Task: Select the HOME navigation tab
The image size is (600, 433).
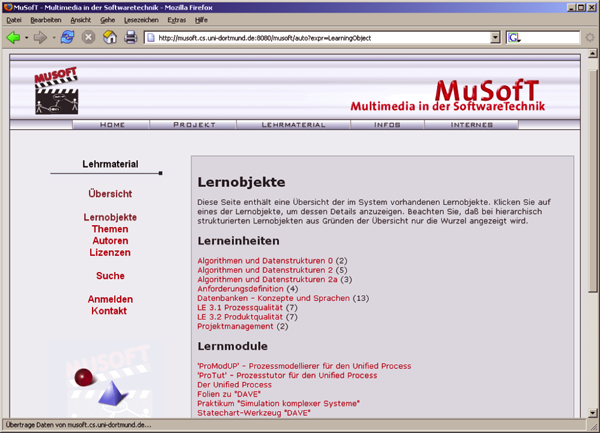Action: [x=111, y=125]
